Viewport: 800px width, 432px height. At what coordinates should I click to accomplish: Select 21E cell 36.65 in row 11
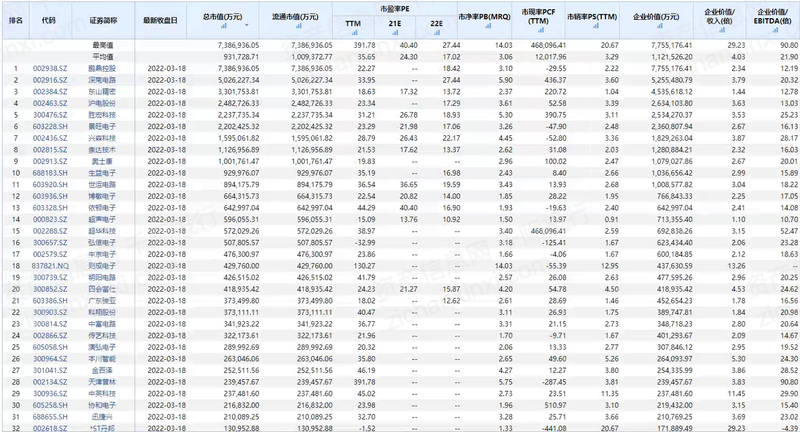point(408,185)
